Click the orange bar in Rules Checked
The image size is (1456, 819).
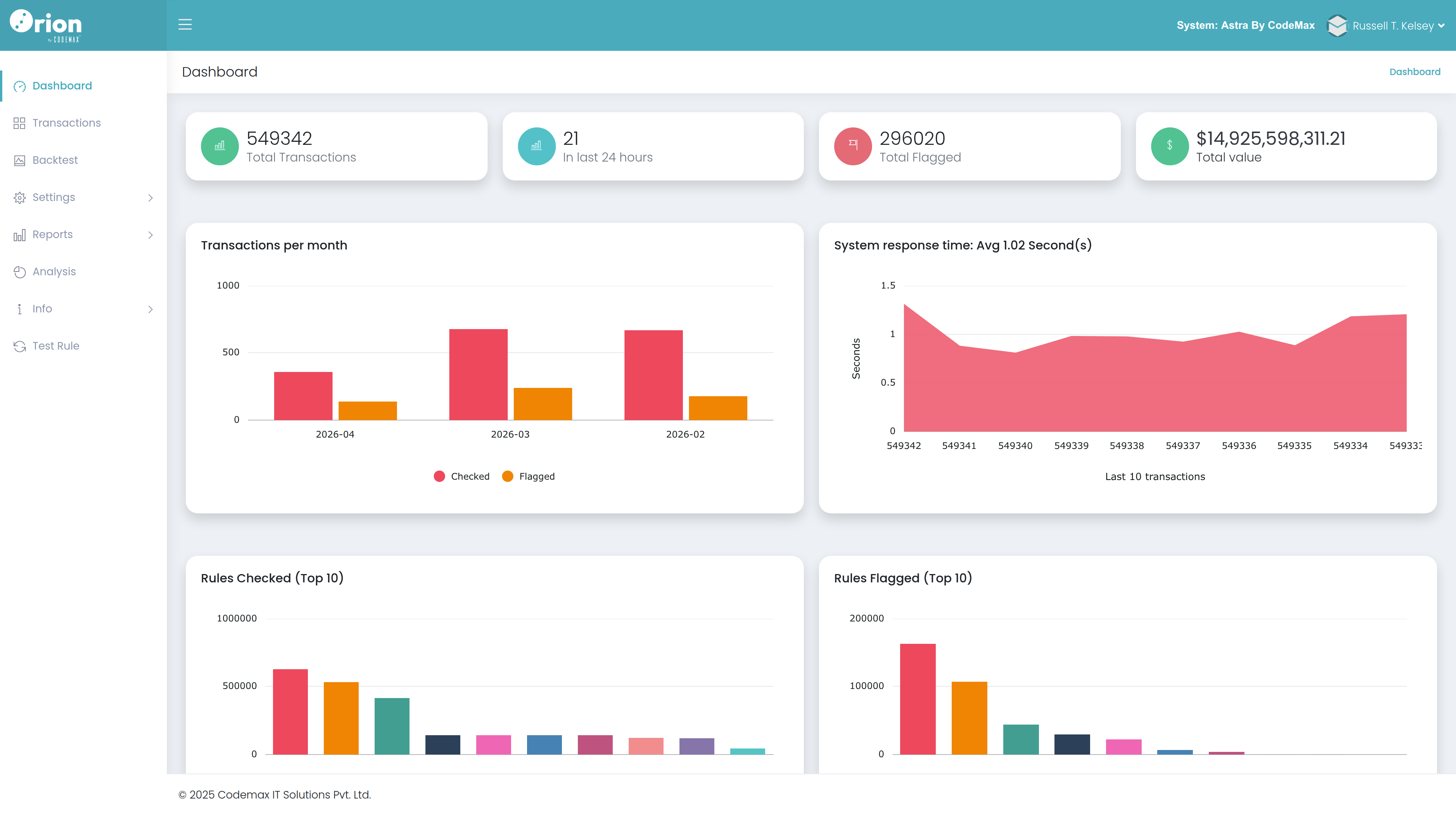tap(341, 719)
